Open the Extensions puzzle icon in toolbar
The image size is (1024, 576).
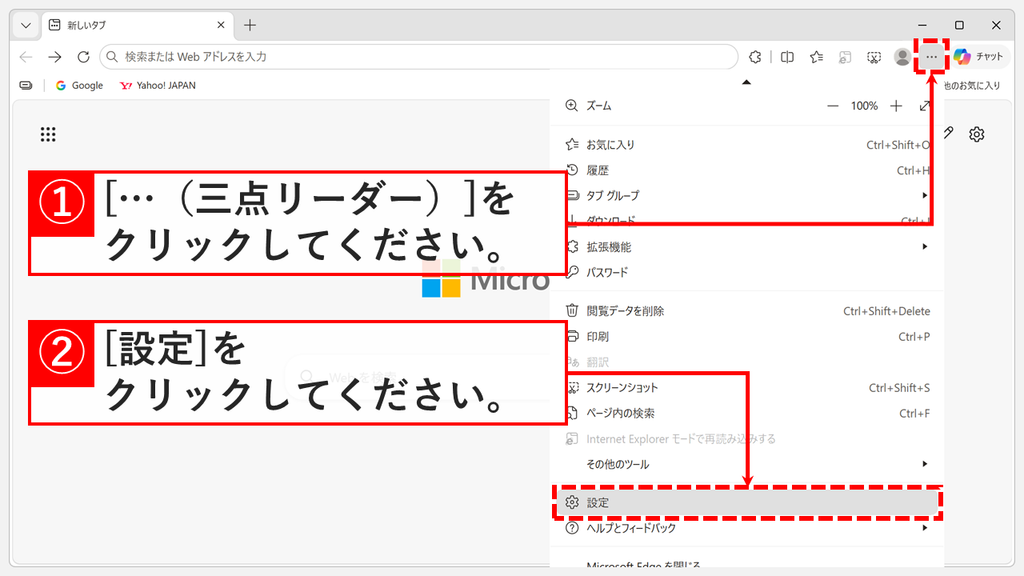click(755, 57)
